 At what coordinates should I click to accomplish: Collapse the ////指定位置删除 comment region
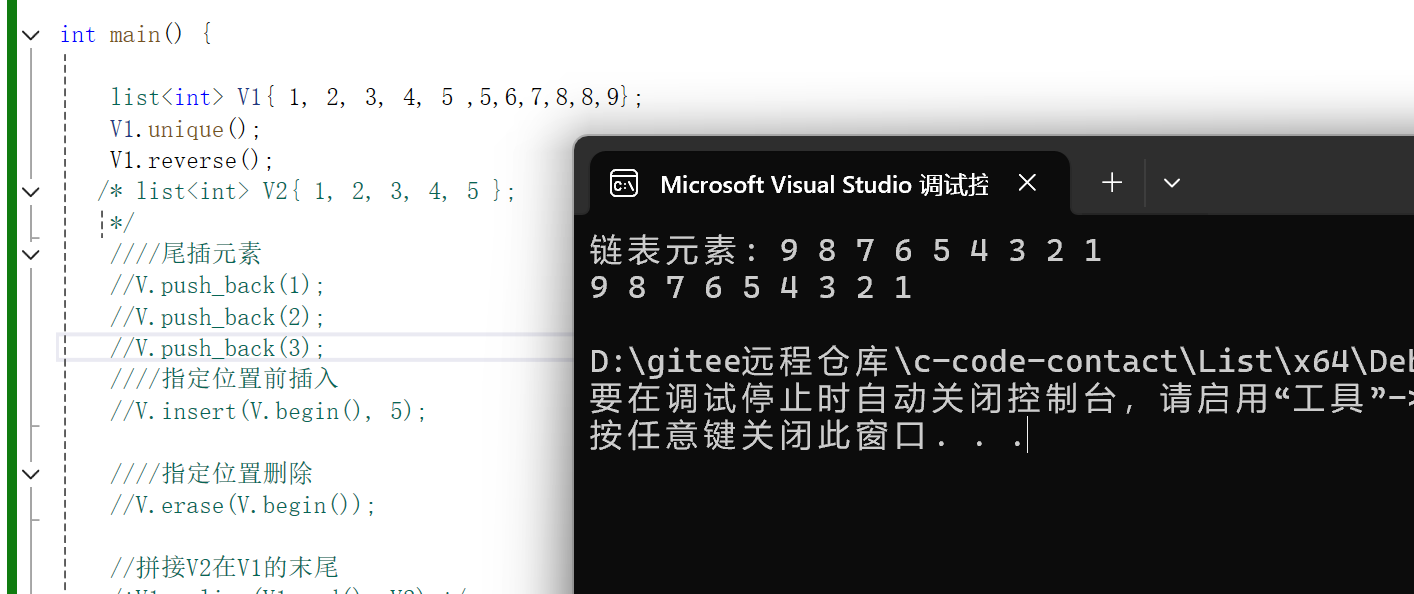[31, 474]
